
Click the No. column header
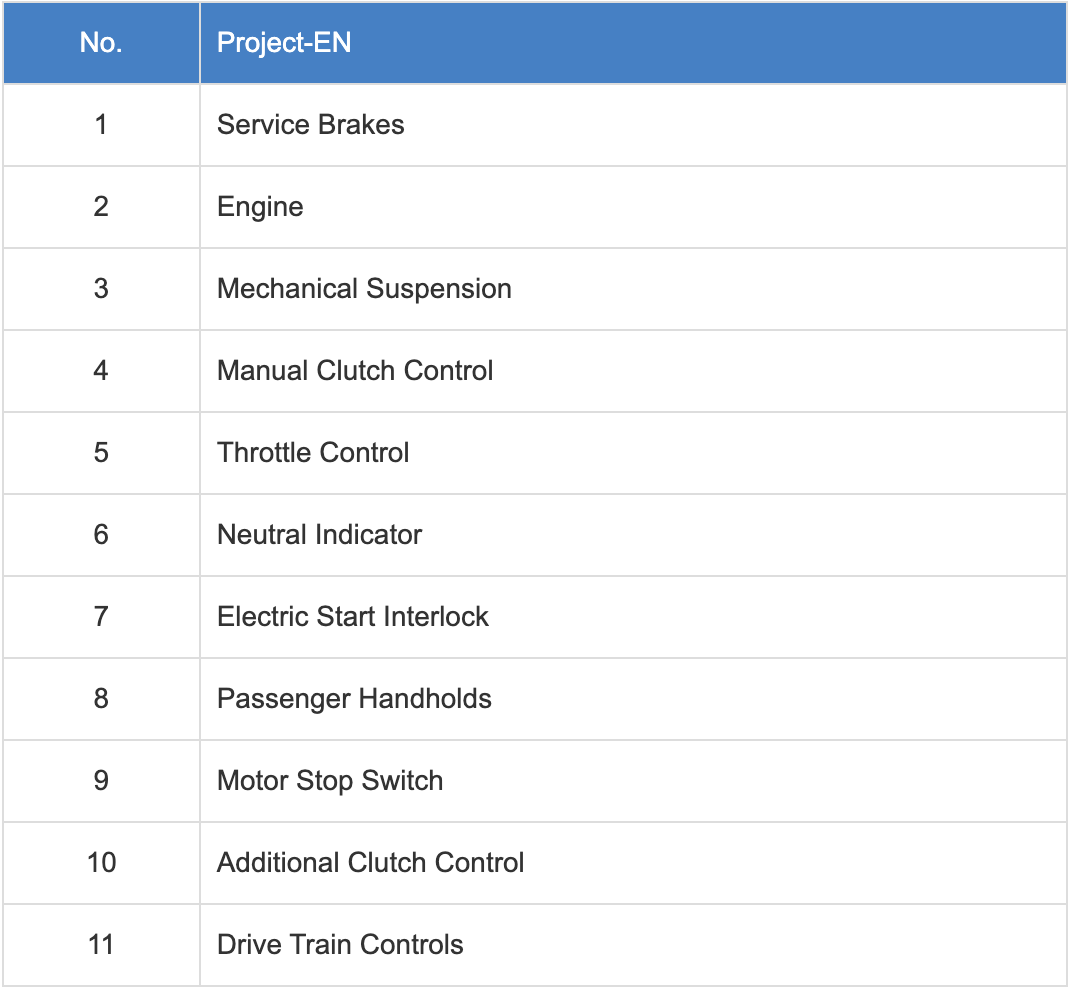pos(101,42)
